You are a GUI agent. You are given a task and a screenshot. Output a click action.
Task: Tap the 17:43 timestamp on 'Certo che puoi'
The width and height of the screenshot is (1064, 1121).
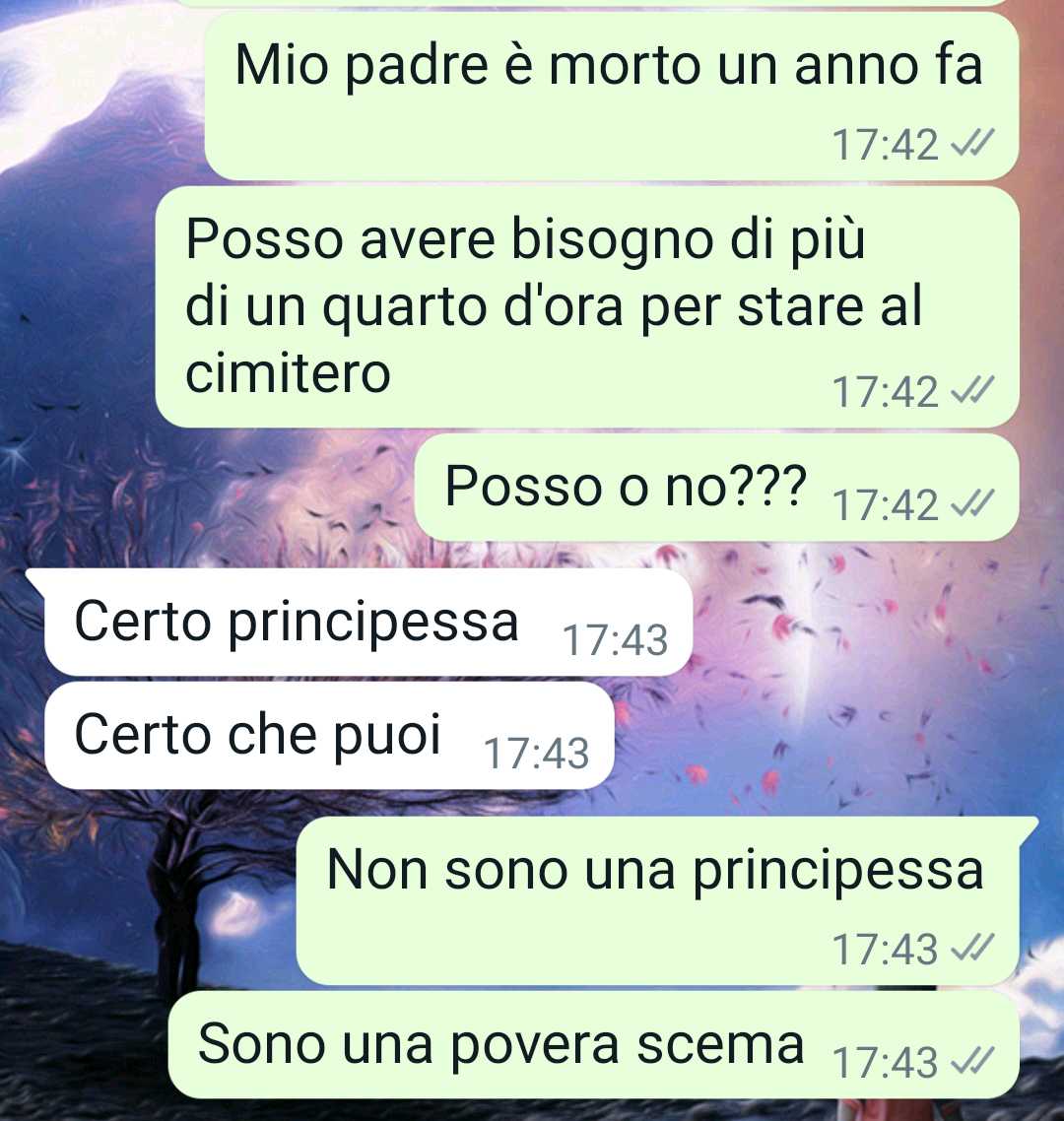[536, 753]
